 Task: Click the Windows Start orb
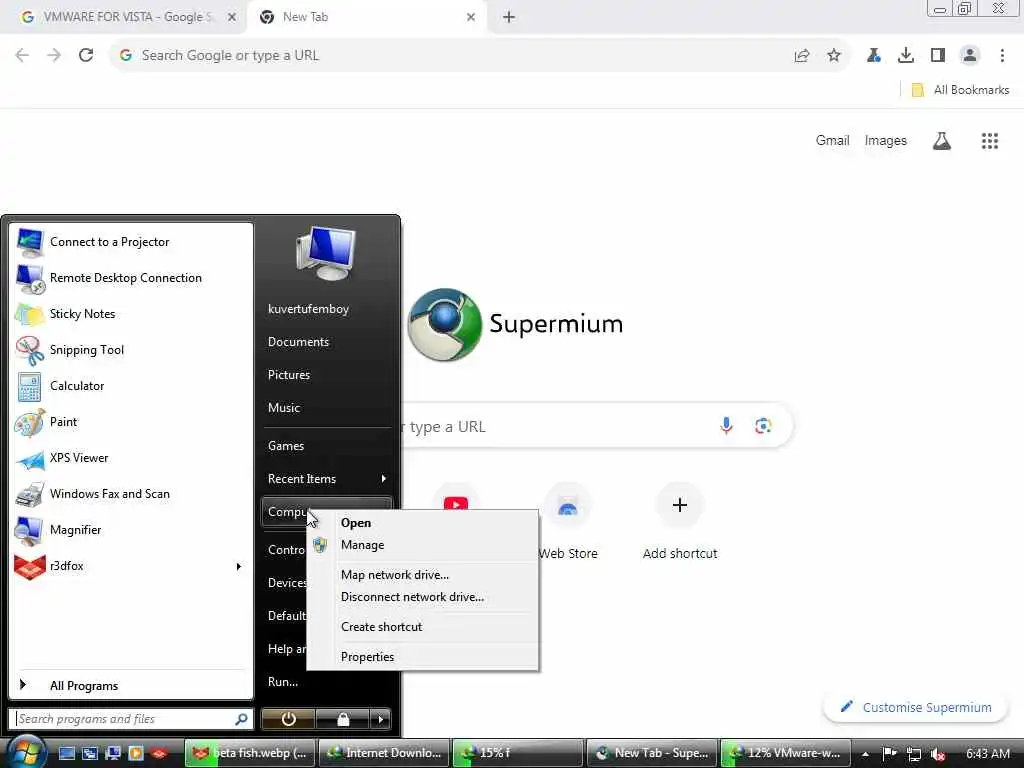[25, 752]
